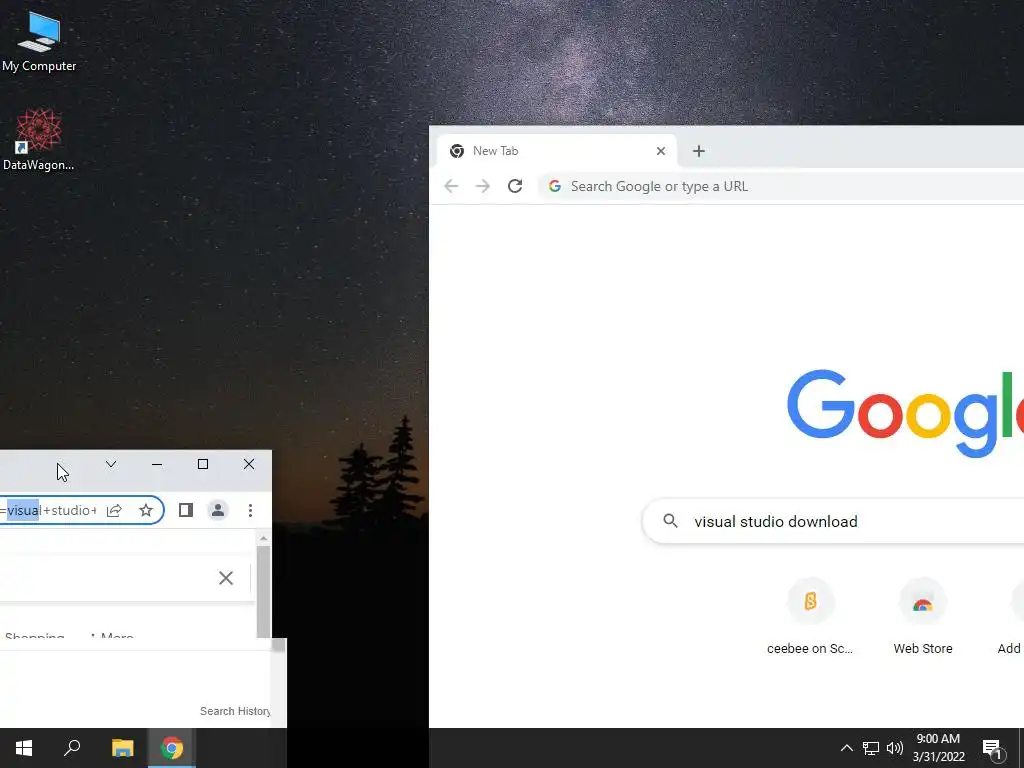Click the magnifier icon in the Google search box
Image resolution: width=1024 pixels, height=768 pixels.
click(x=670, y=520)
